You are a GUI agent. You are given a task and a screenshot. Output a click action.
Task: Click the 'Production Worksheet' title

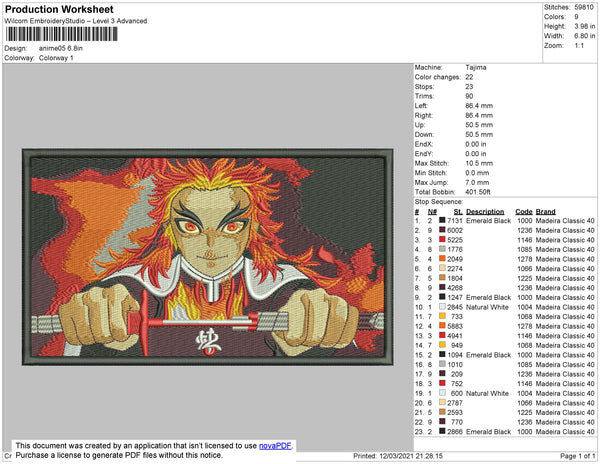[59, 10]
